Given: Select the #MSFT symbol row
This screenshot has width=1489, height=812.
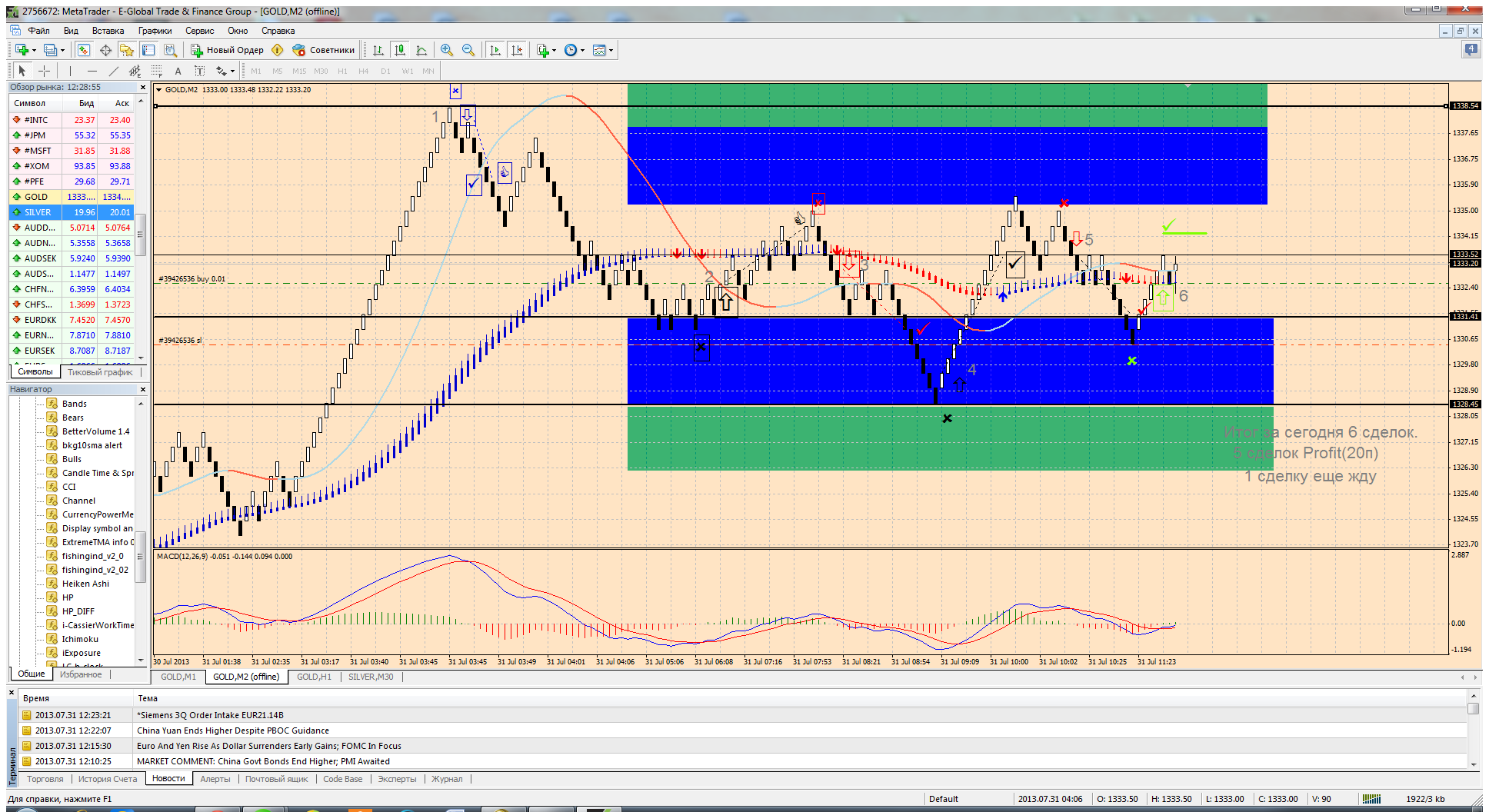Looking at the screenshot, I should (x=72, y=151).
